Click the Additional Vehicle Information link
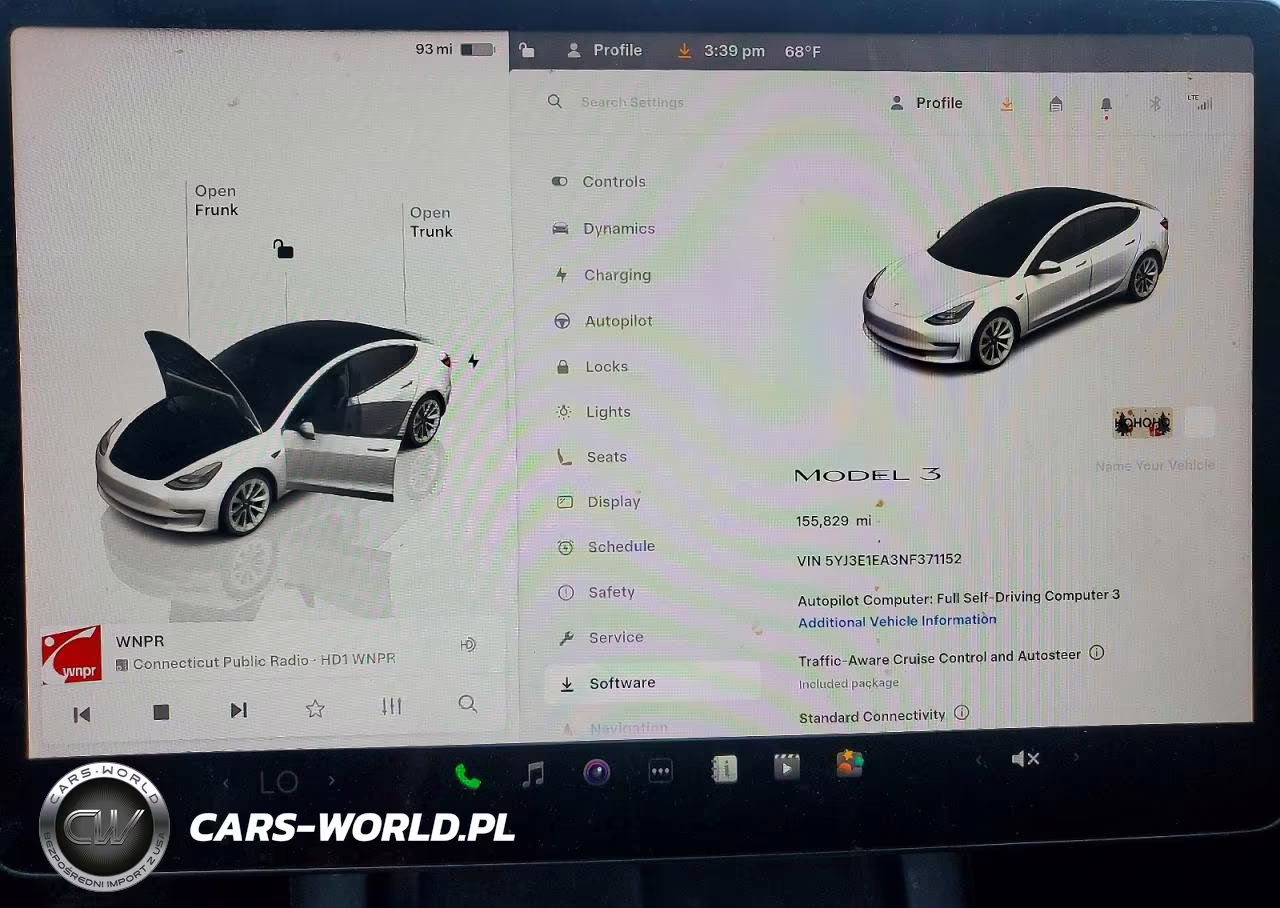The height and width of the screenshot is (908, 1280). pos(897,621)
